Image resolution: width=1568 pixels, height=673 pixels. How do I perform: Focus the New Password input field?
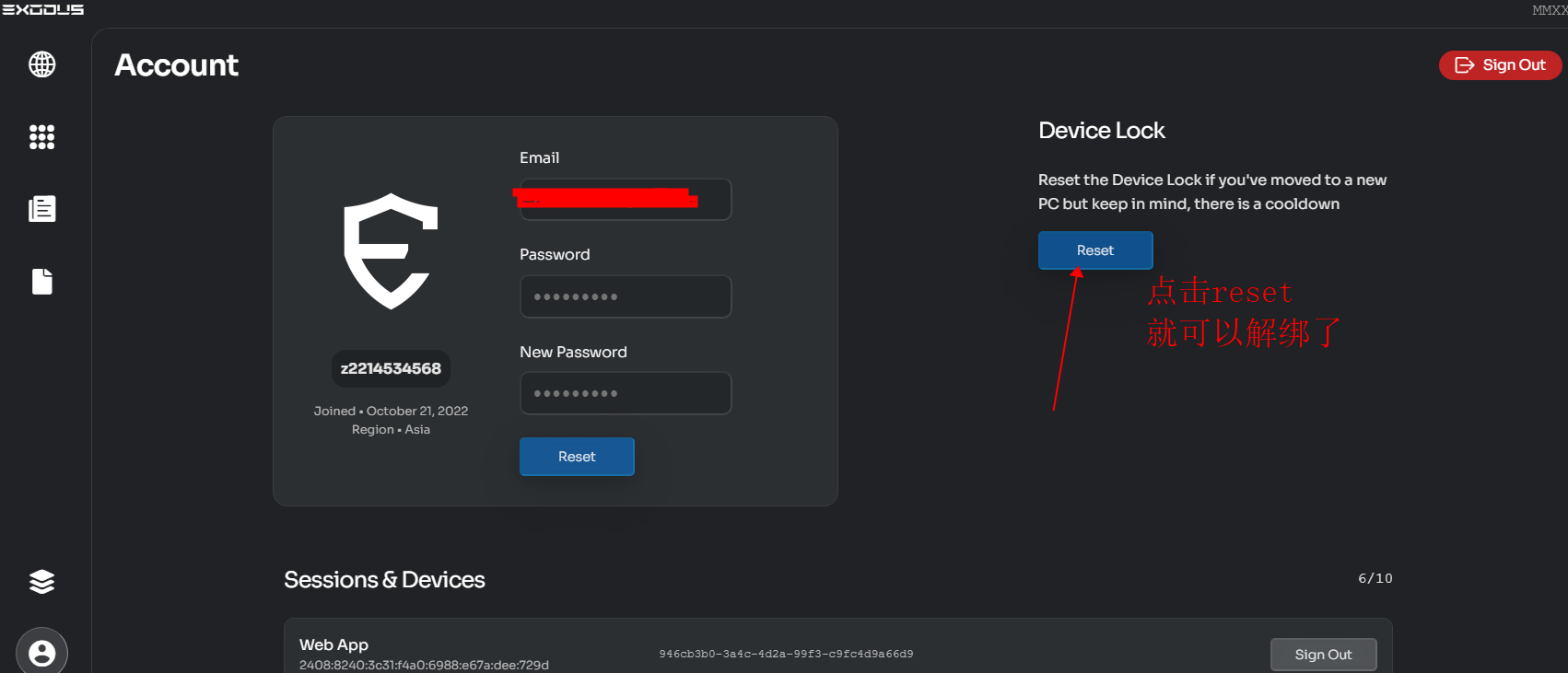626,393
